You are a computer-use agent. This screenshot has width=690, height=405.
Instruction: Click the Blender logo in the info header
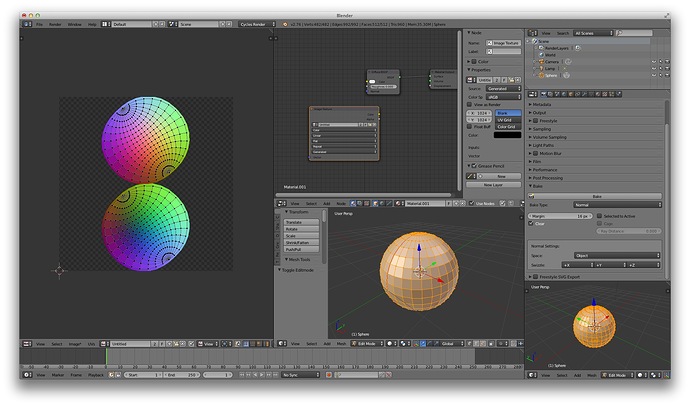click(284, 24)
